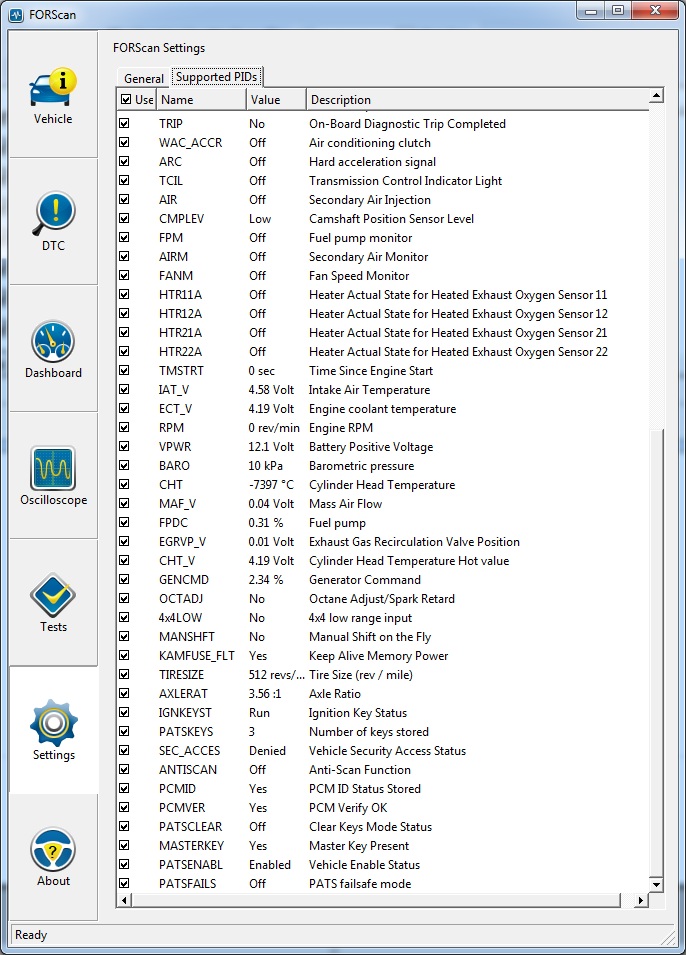The height and width of the screenshot is (955, 686).
Task: Click the GENCMD value 2.34 %
Action: click(266, 580)
